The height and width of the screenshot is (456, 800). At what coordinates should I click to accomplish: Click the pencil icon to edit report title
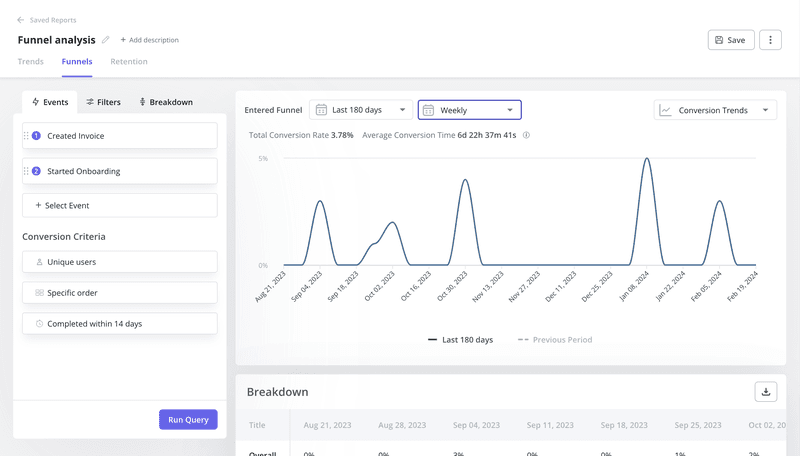[x=106, y=40]
